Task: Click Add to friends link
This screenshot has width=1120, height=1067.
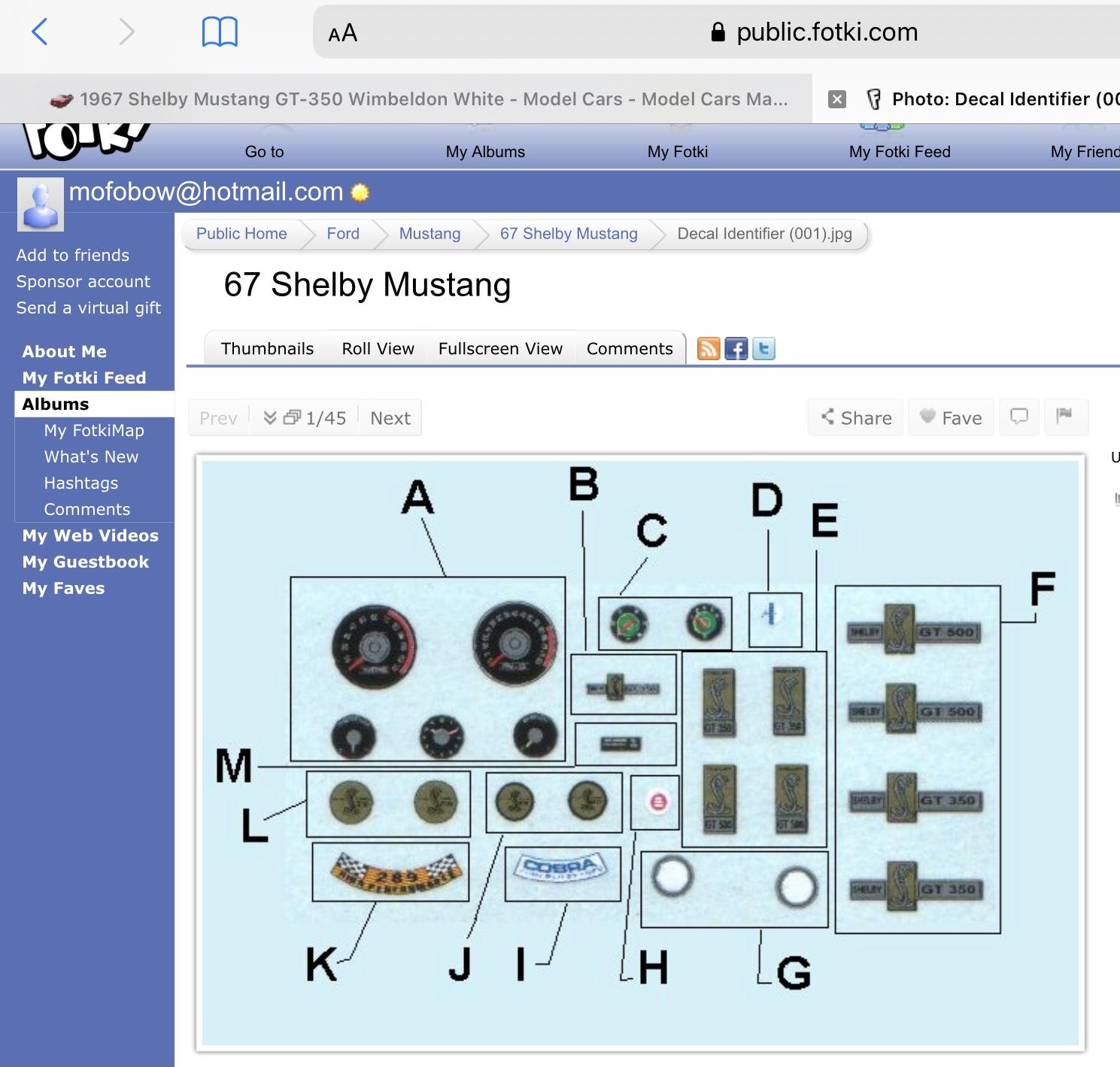Action: (x=73, y=255)
